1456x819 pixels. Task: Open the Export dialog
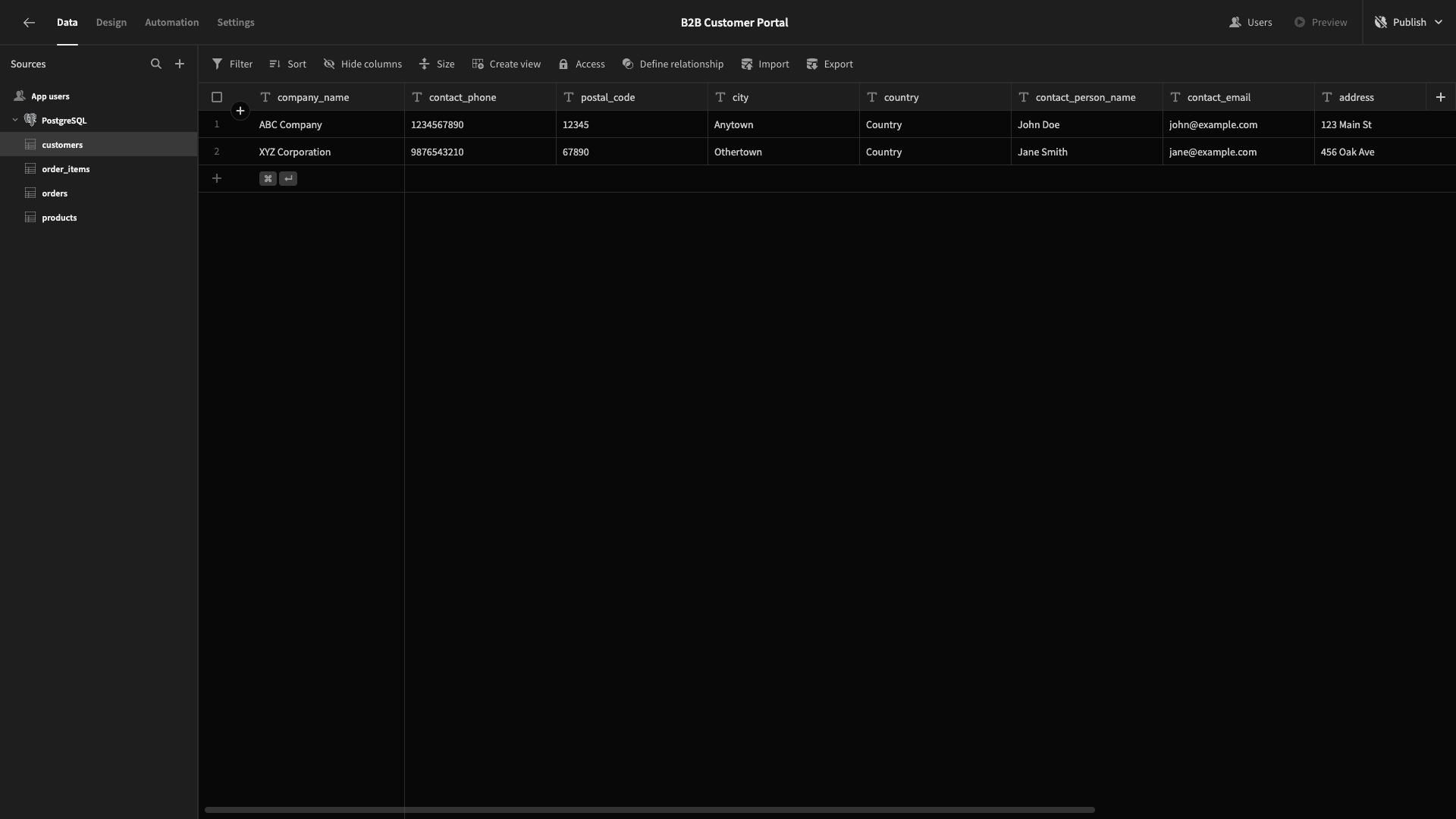830,64
